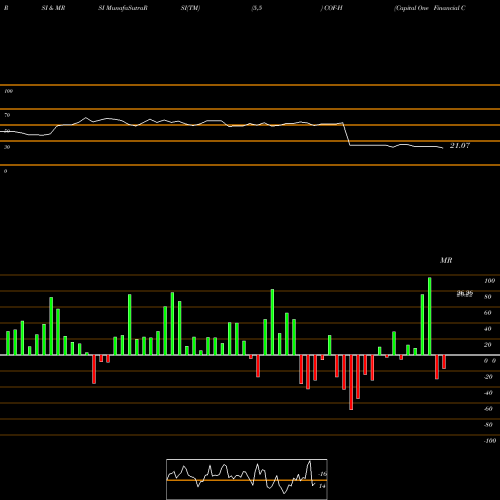The width and height of the screenshot is (500, 500).
Task: Click the MR axis label -60
Action: 488,409
